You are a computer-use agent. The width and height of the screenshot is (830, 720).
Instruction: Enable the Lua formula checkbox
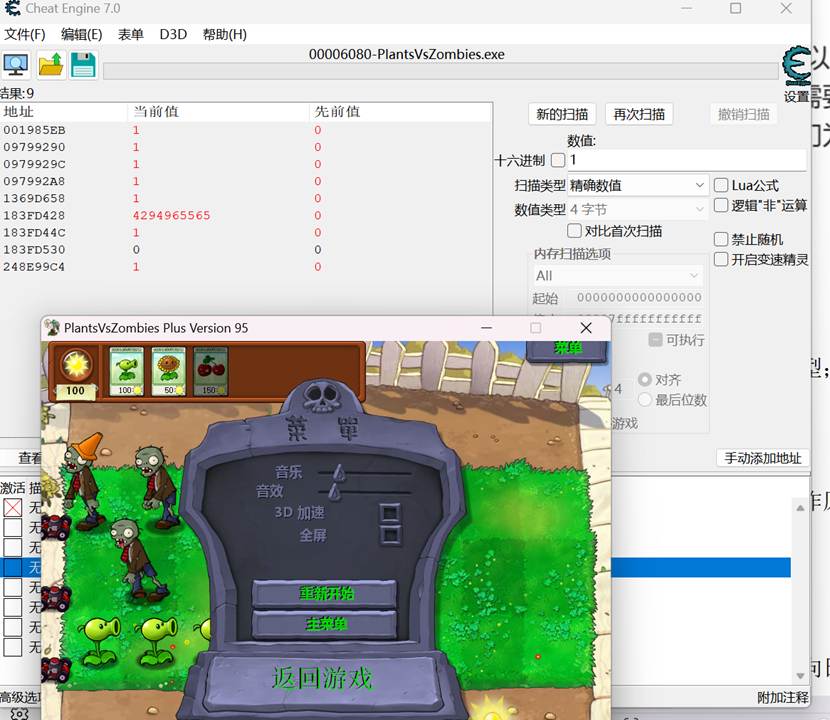[x=721, y=185]
